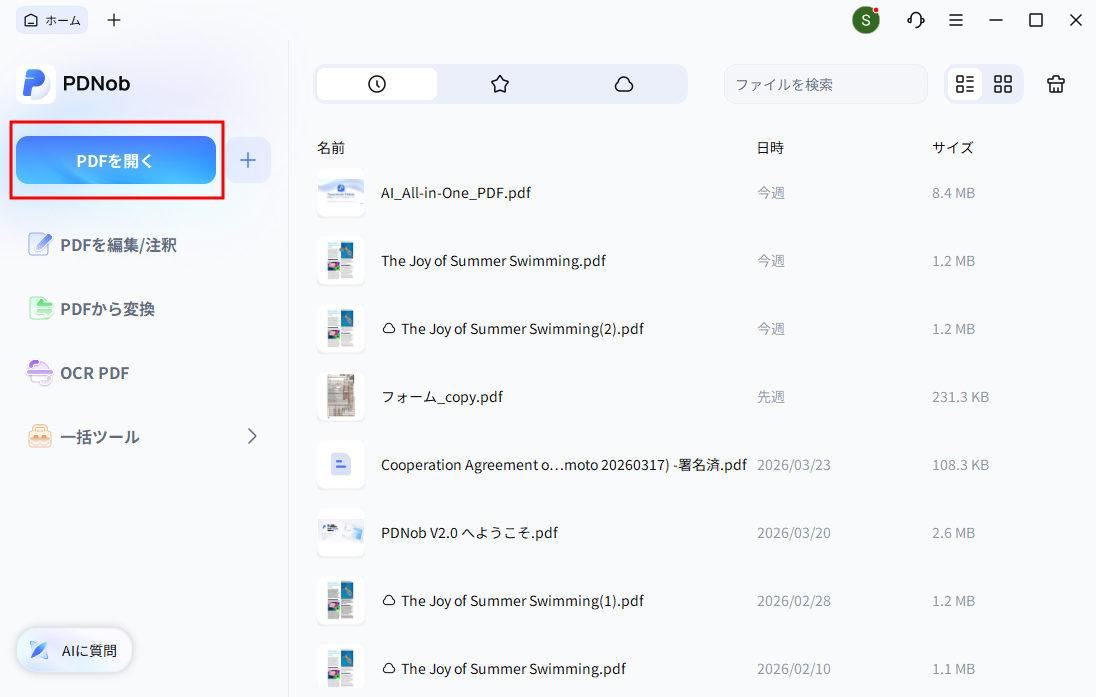
Task: Switch to the cloud files tab
Action: click(624, 84)
